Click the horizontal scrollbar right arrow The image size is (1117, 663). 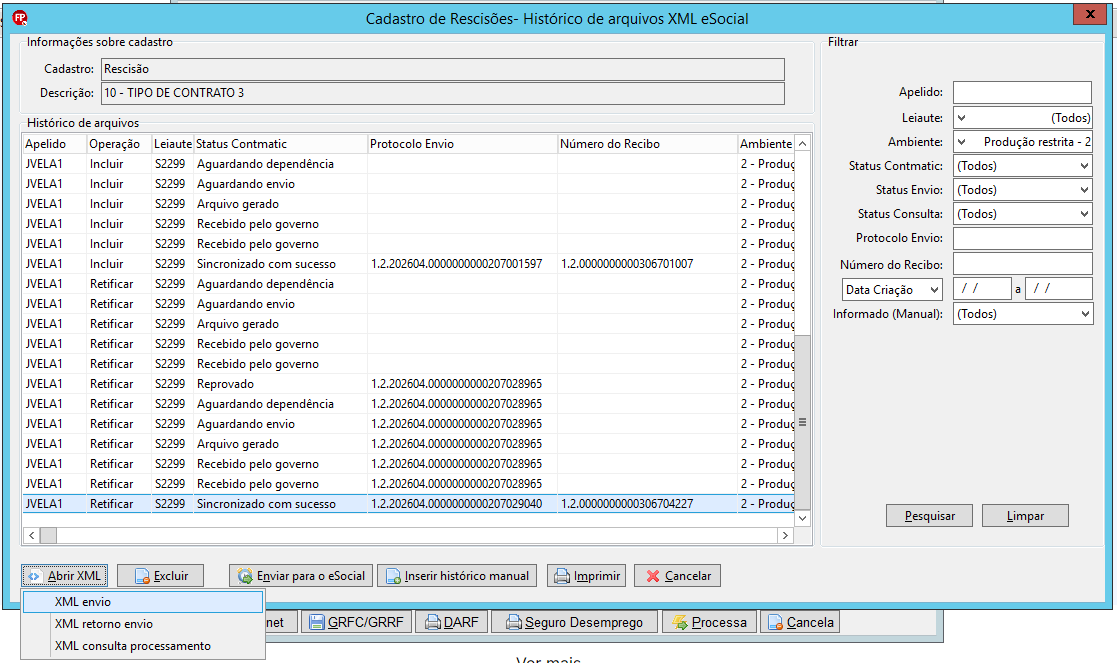click(x=785, y=536)
